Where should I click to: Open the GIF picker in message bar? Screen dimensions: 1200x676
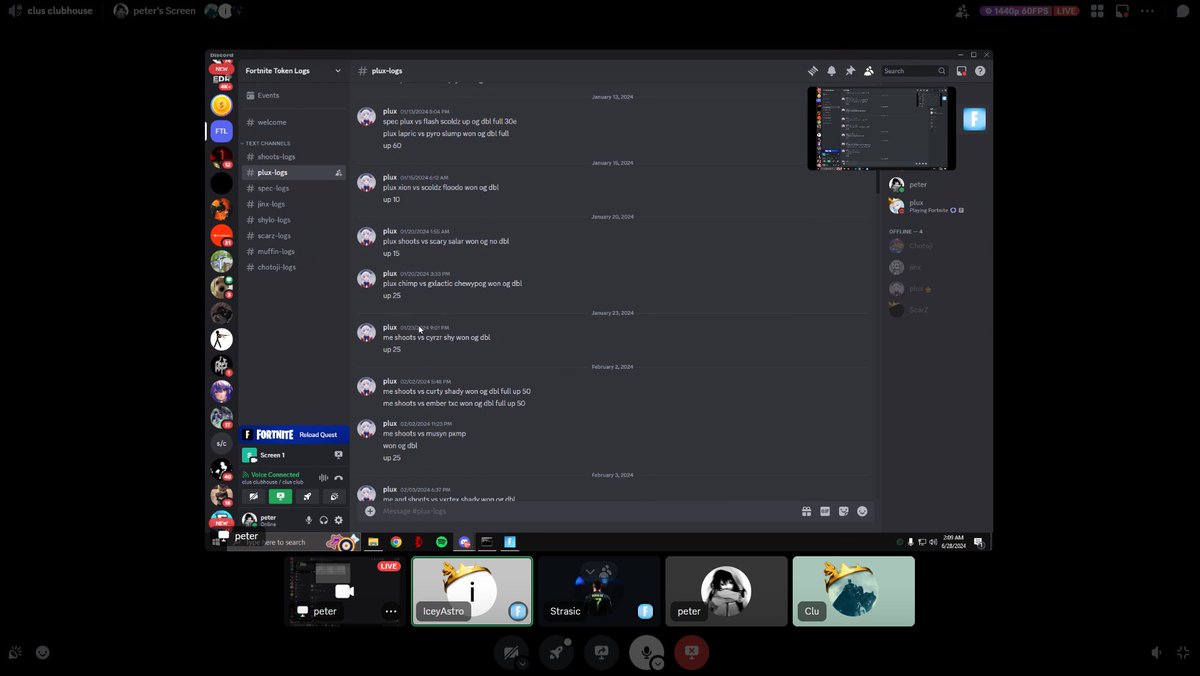tap(825, 511)
